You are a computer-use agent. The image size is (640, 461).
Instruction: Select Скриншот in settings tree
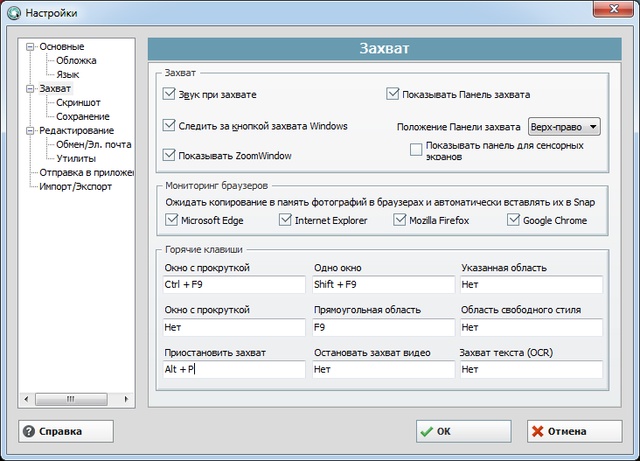[x=78, y=102]
